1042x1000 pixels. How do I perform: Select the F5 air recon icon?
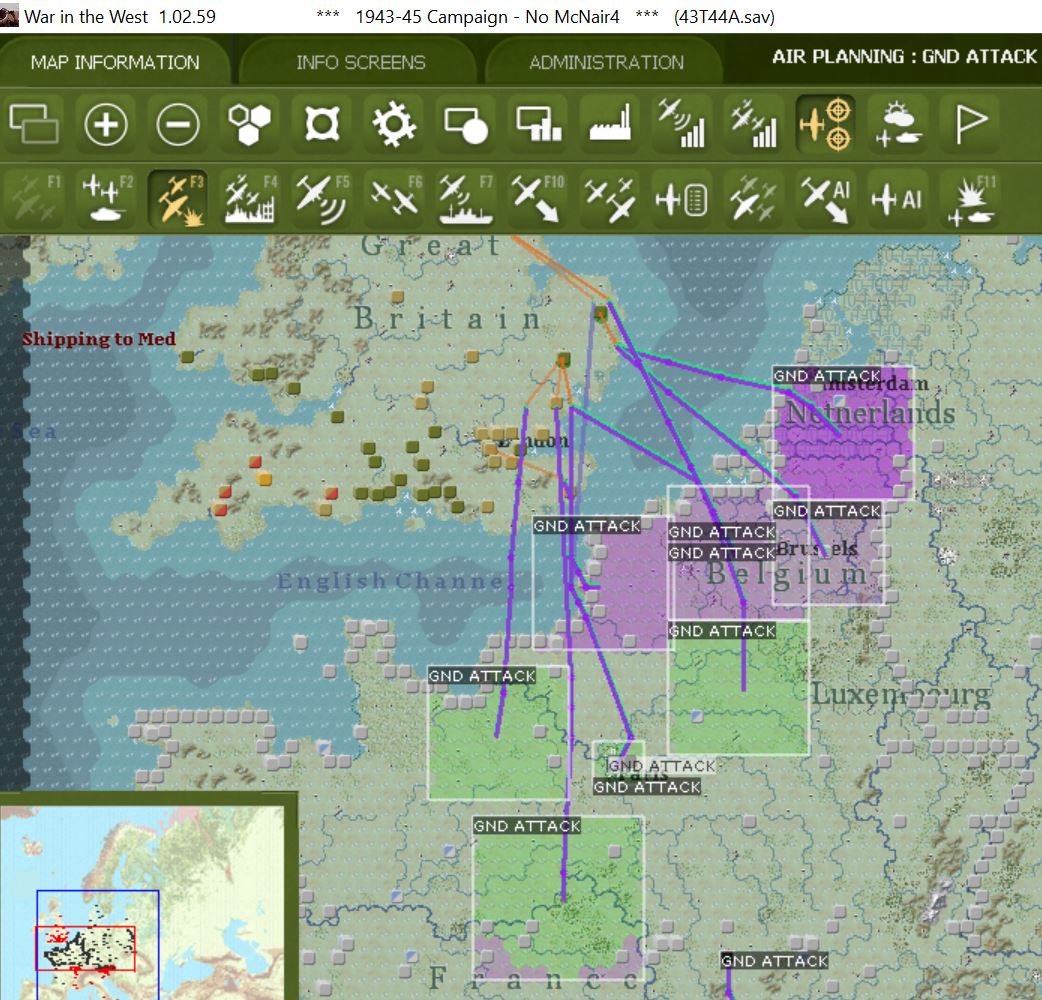click(322, 199)
